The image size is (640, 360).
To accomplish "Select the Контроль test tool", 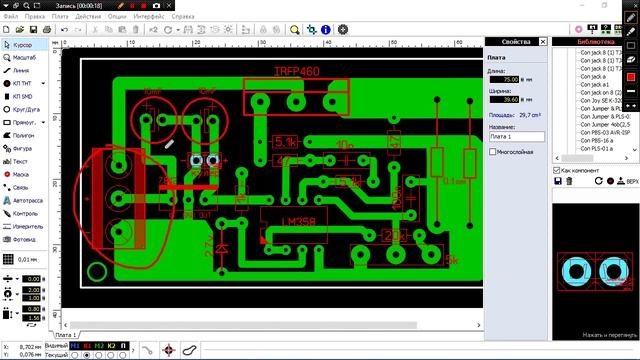I will coord(24,213).
